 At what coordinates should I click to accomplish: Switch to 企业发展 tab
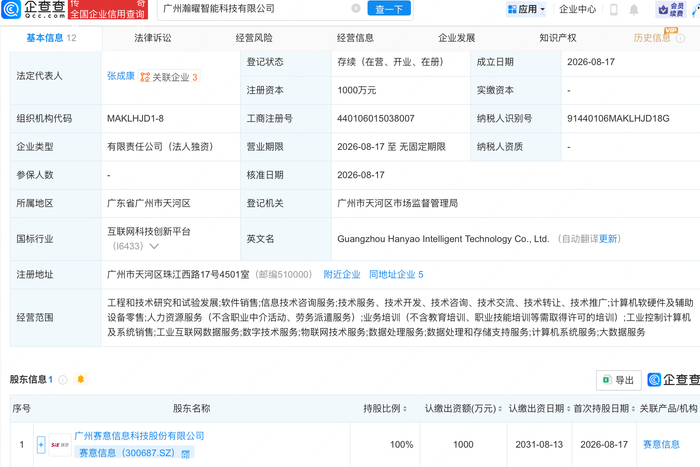point(456,38)
